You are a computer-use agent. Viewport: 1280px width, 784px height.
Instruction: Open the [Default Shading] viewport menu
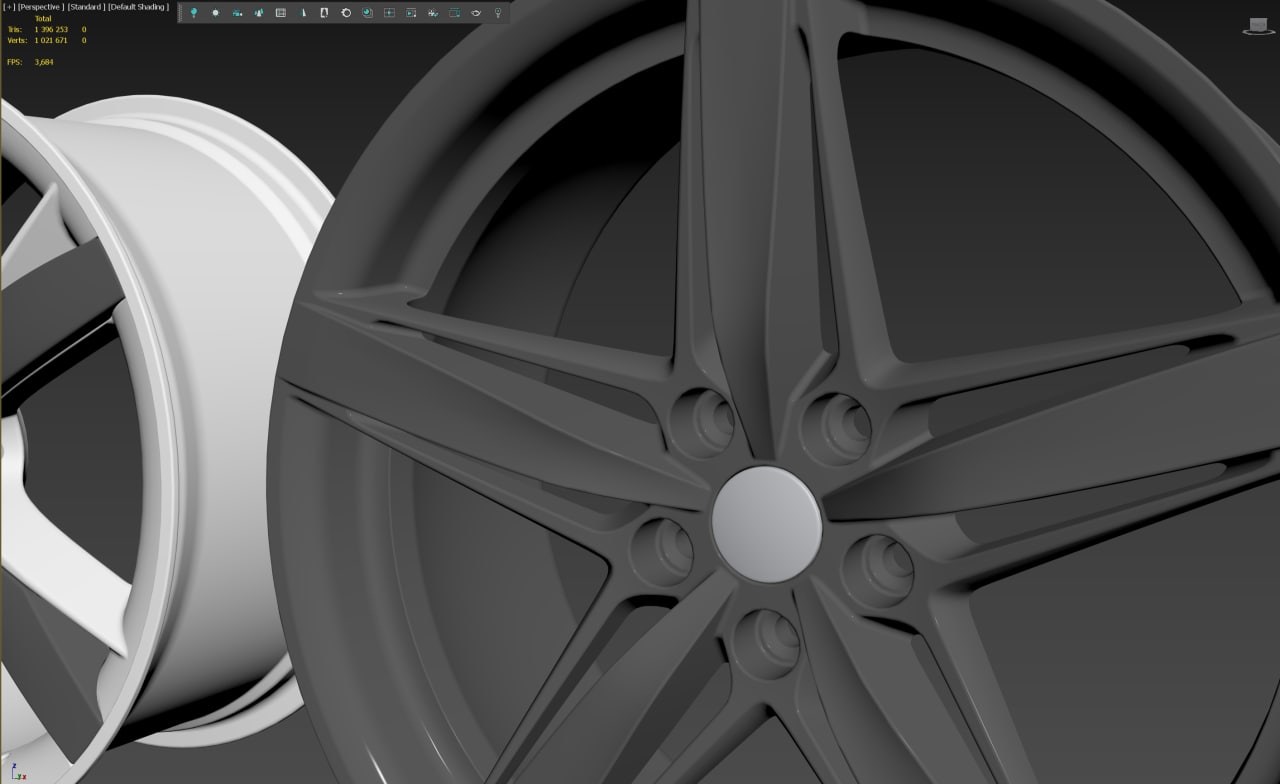138,7
